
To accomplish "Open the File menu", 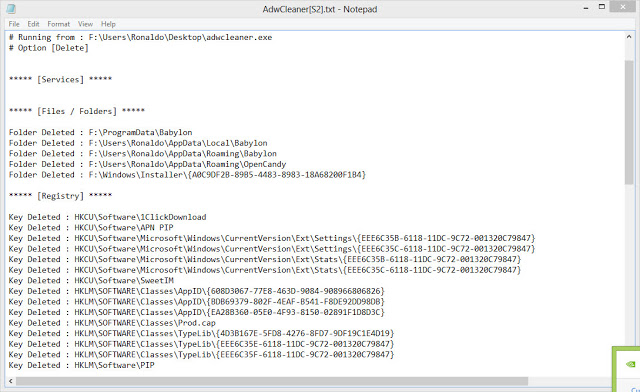I will click(x=14, y=24).
